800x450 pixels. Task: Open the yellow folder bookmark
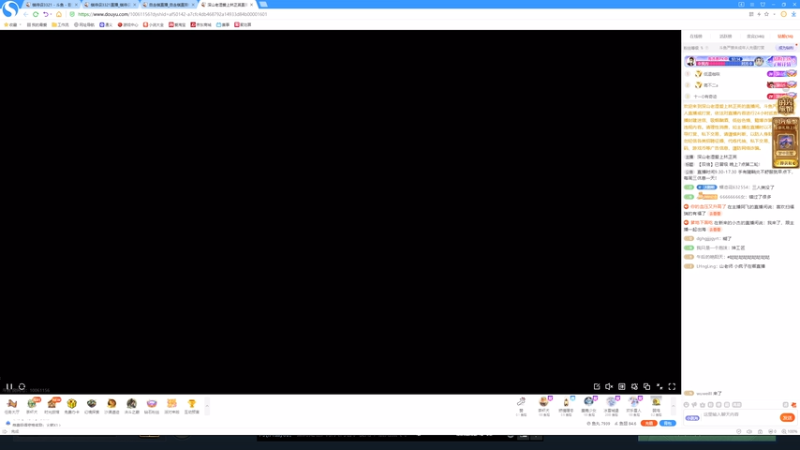pyautogui.click(x=60, y=24)
